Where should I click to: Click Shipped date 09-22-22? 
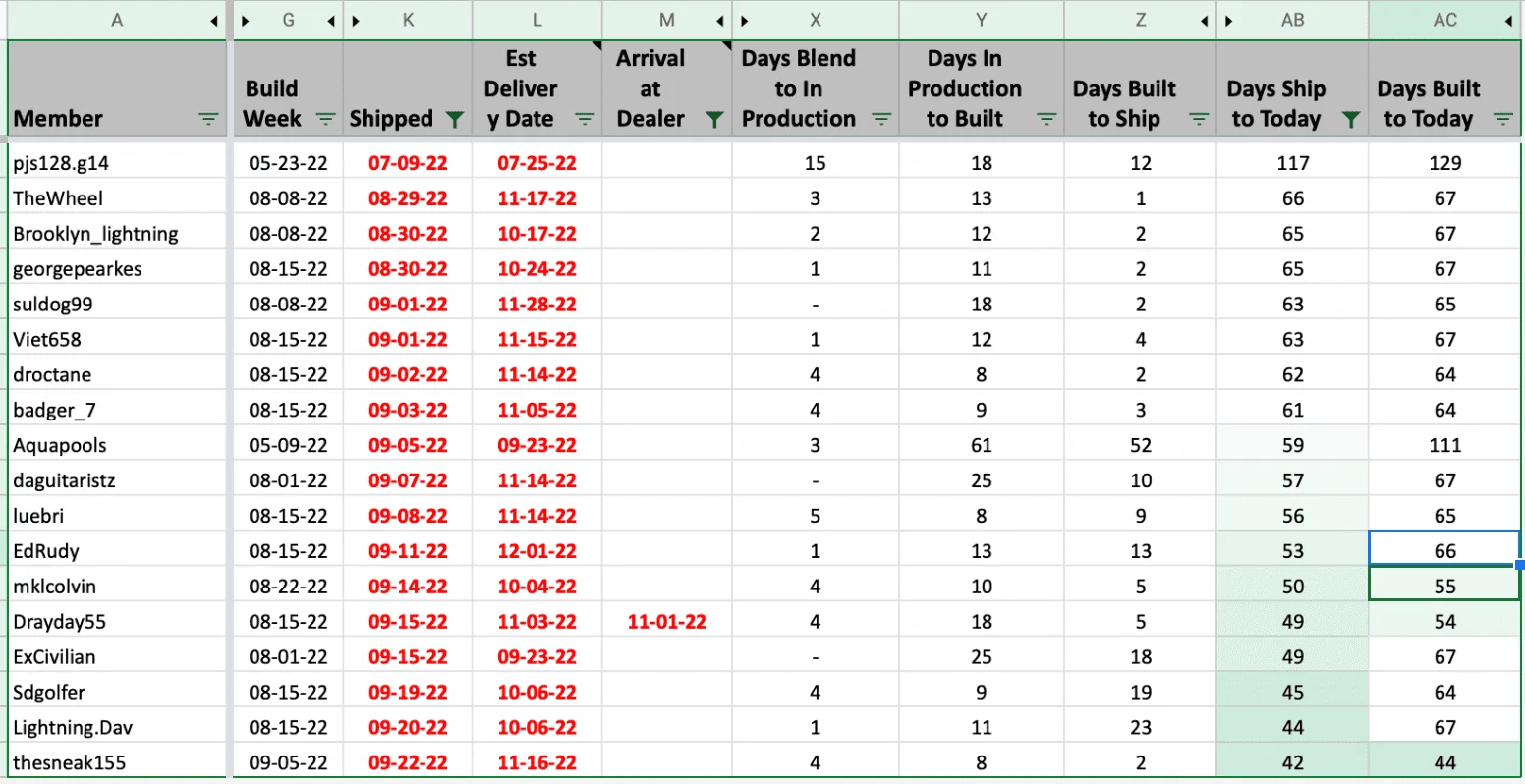pyautogui.click(x=408, y=763)
